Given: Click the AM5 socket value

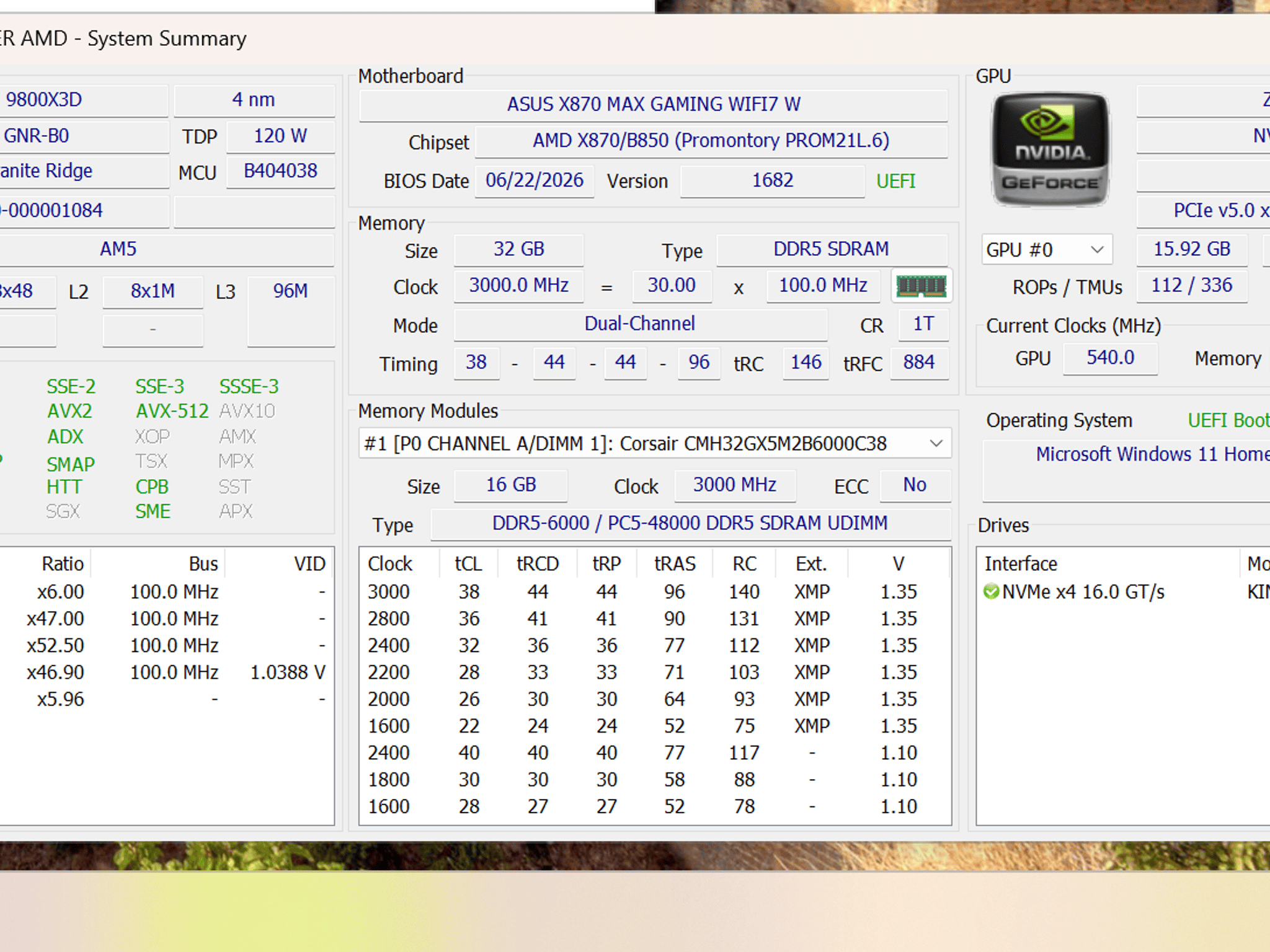Looking at the screenshot, I should pyautogui.click(x=166, y=249).
